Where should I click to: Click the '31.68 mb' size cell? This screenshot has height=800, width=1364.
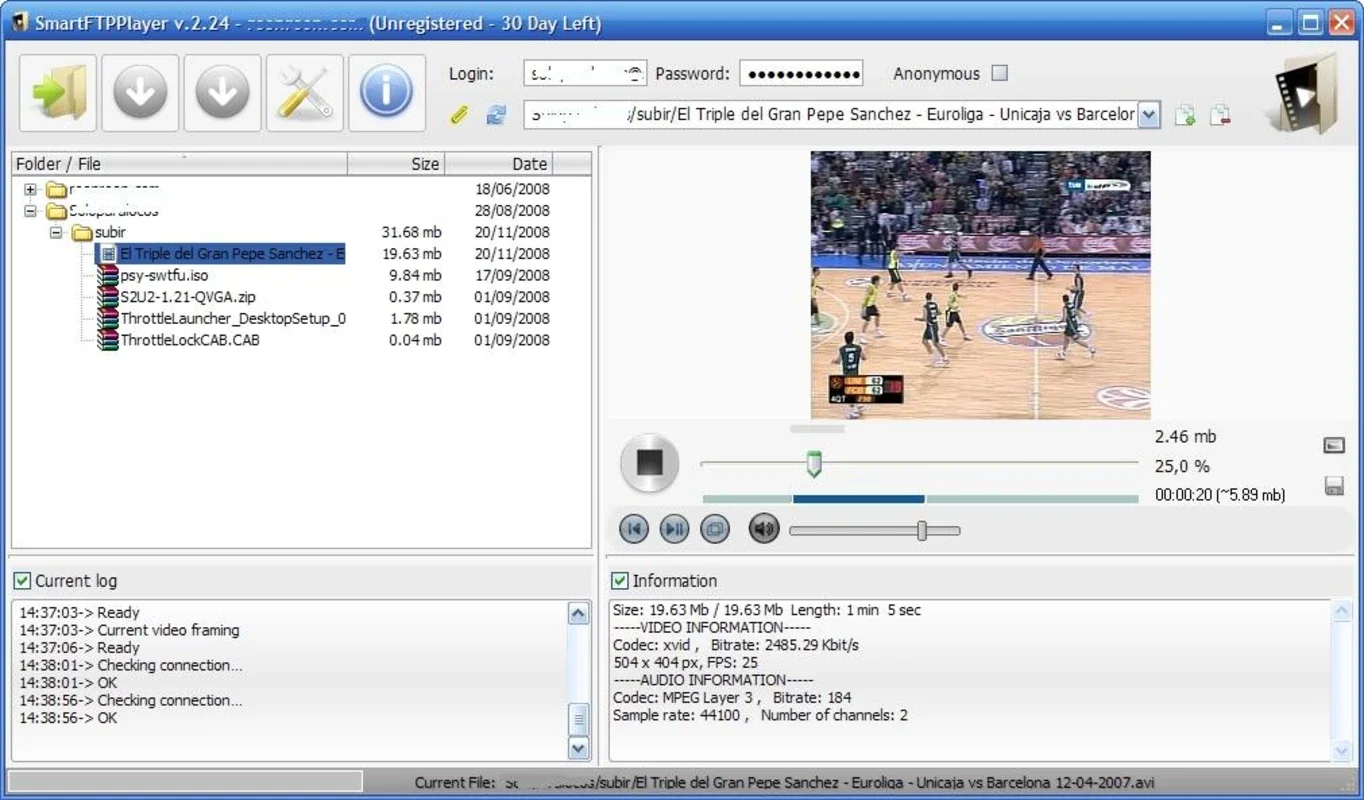pyautogui.click(x=411, y=232)
